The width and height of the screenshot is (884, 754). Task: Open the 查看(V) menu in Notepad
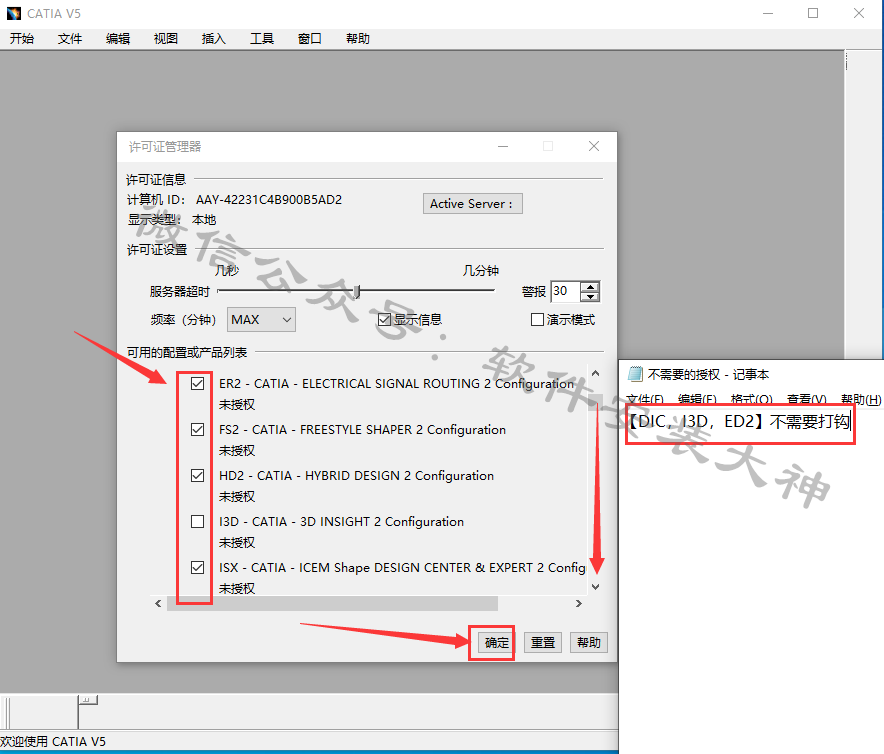tap(807, 399)
